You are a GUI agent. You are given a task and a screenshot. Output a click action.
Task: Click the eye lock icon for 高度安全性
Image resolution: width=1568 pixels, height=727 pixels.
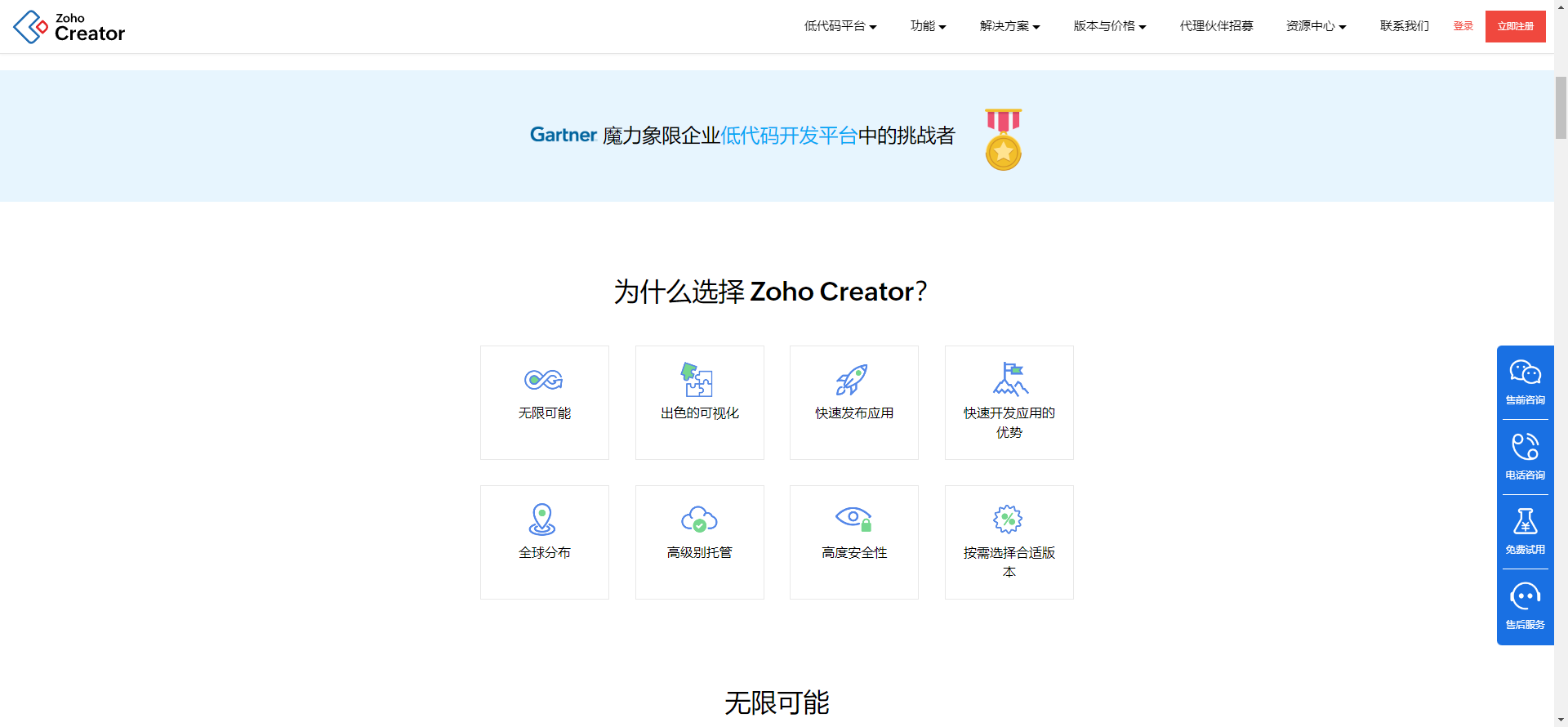[854, 519]
